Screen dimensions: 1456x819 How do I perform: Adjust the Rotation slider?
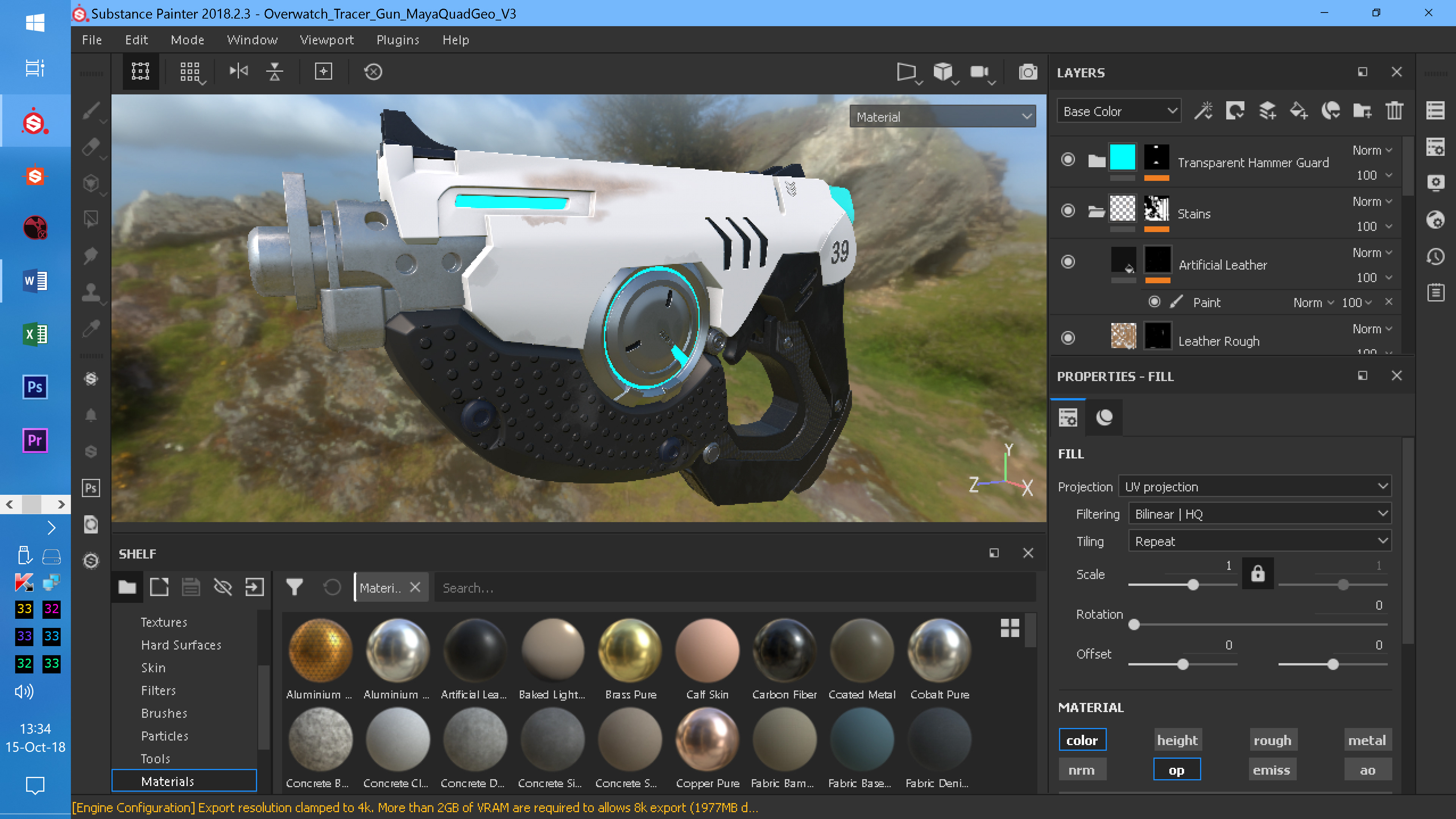(1258, 624)
